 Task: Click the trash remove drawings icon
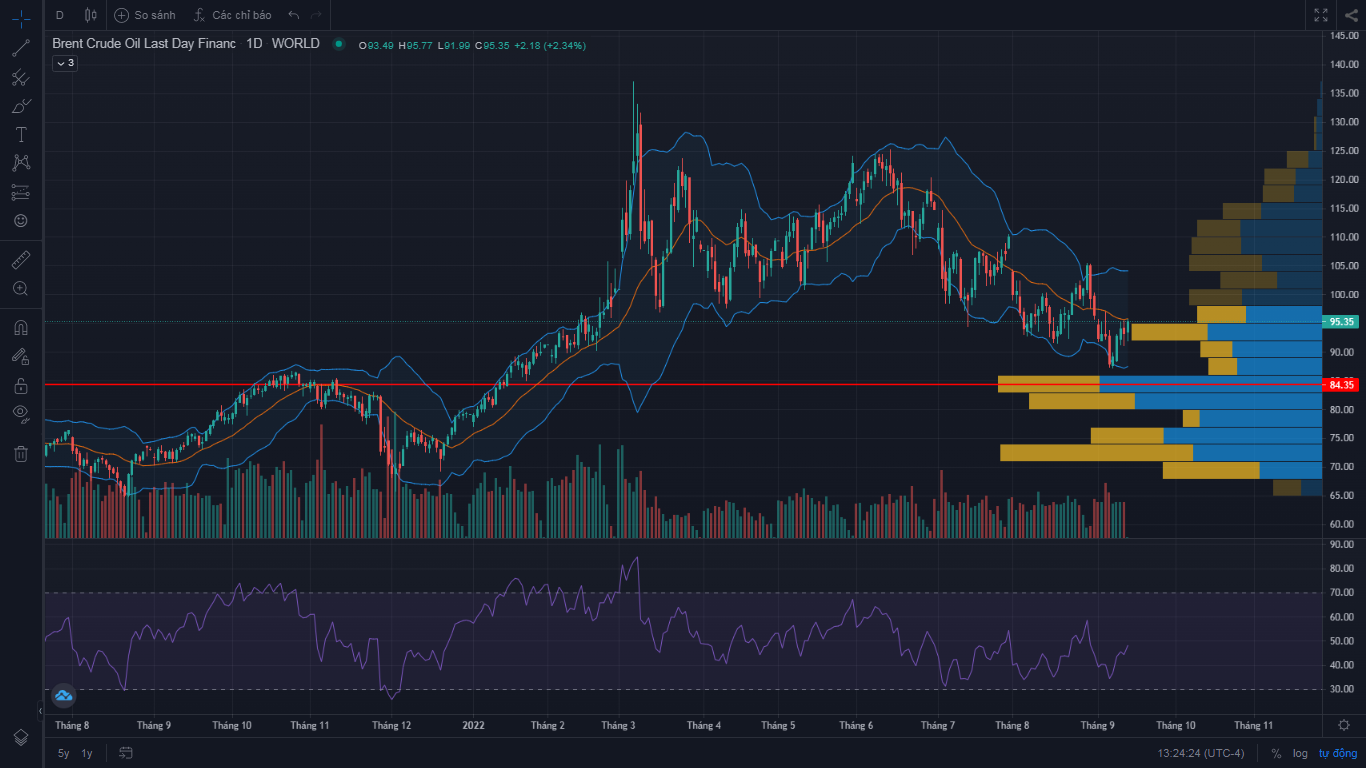[21, 454]
